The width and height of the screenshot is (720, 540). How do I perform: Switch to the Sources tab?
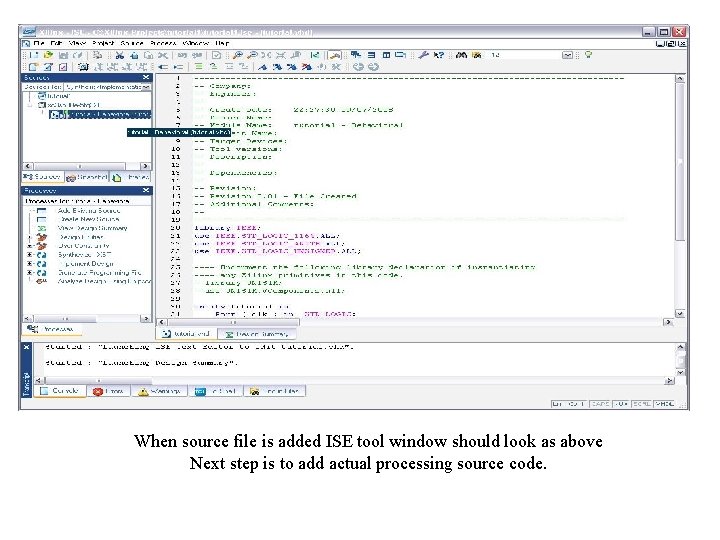point(42,177)
